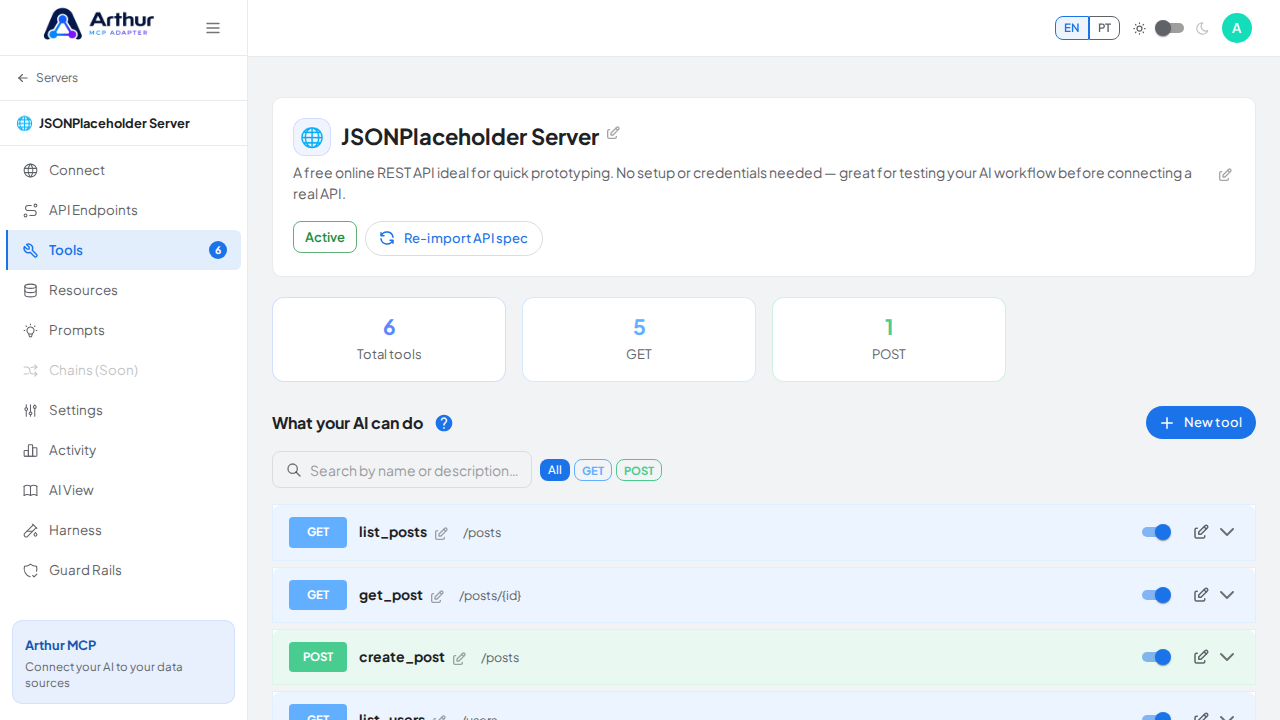This screenshot has width=1280, height=720.
Task: Open Guard Rails in the sidebar
Action: pos(124,570)
